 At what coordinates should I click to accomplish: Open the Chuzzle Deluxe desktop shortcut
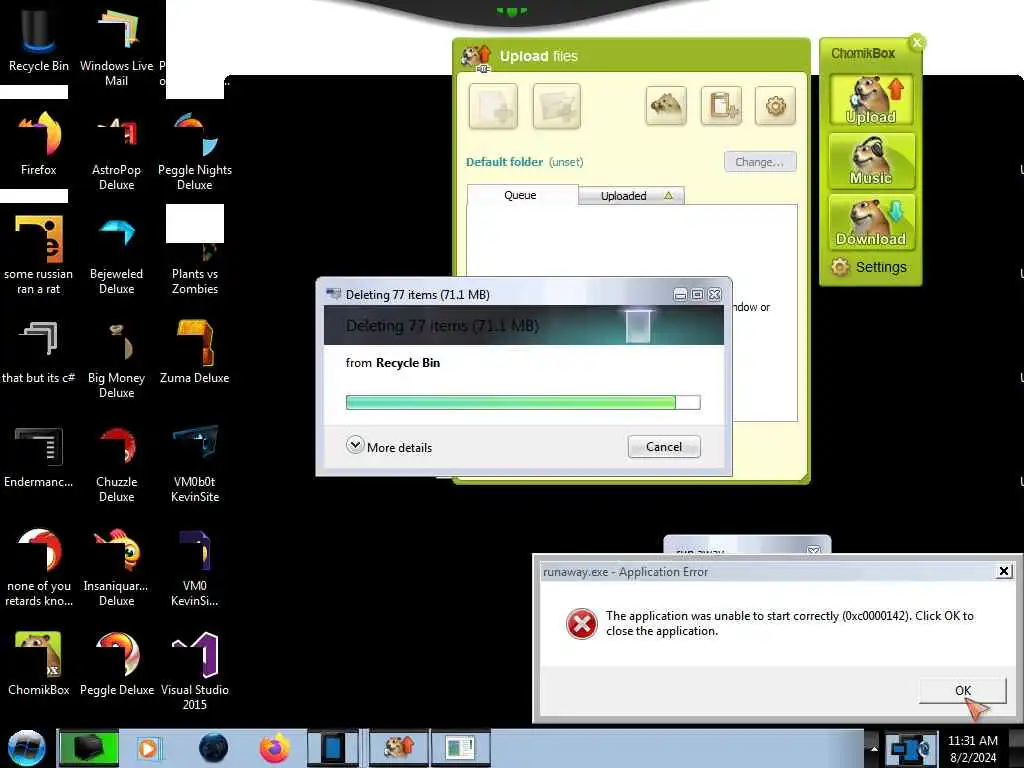point(116,462)
